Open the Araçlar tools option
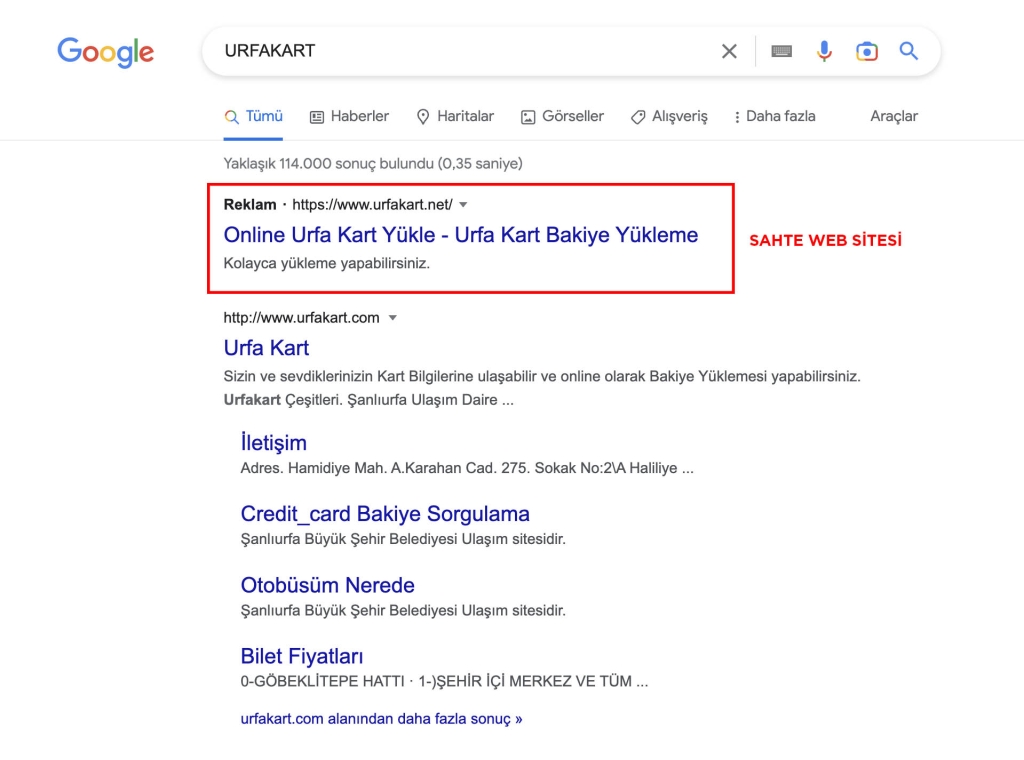 tap(893, 116)
